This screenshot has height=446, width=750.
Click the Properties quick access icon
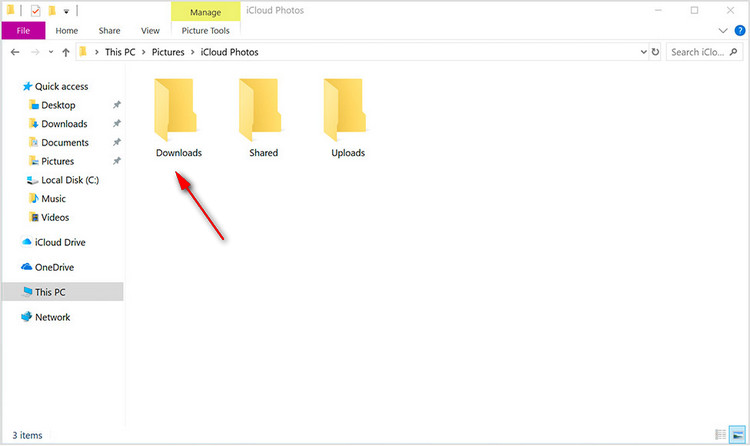[35, 11]
